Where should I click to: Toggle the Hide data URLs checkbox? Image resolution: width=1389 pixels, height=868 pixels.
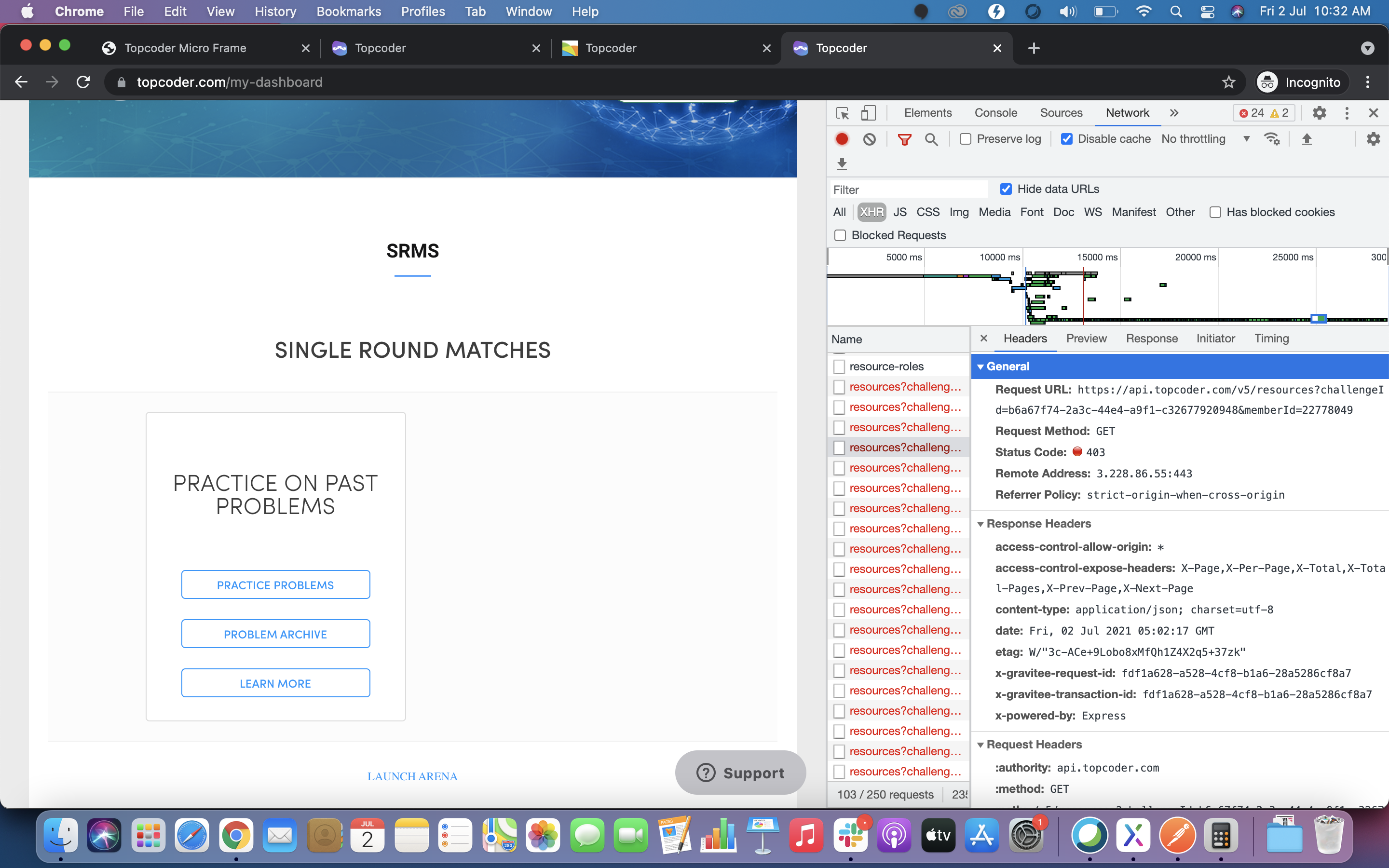coord(1006,189)
